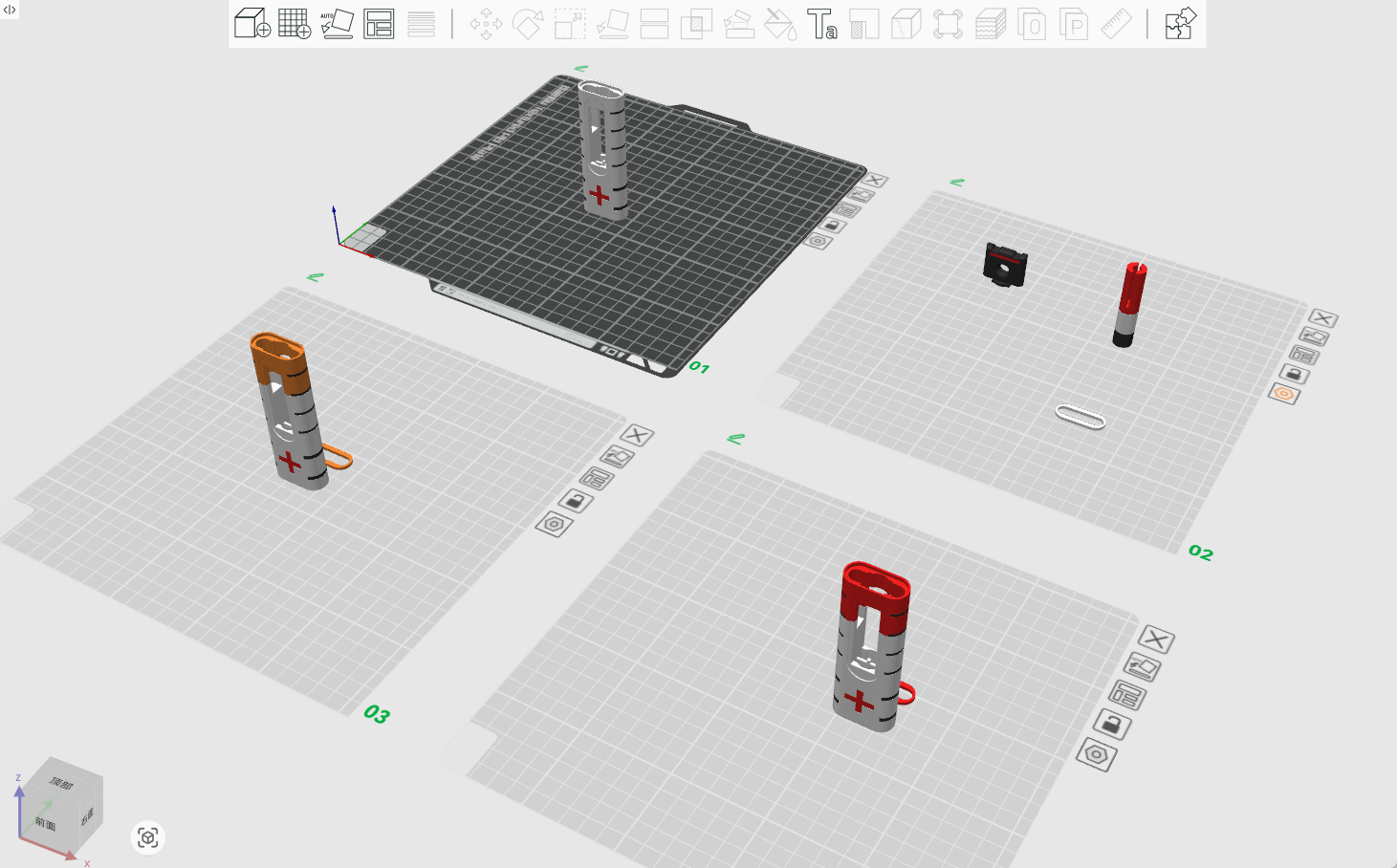The width and height of the screenshot is (1397, 868).
Task: Click the 前面 face of view cube
Action: click(x=46, y=821)
